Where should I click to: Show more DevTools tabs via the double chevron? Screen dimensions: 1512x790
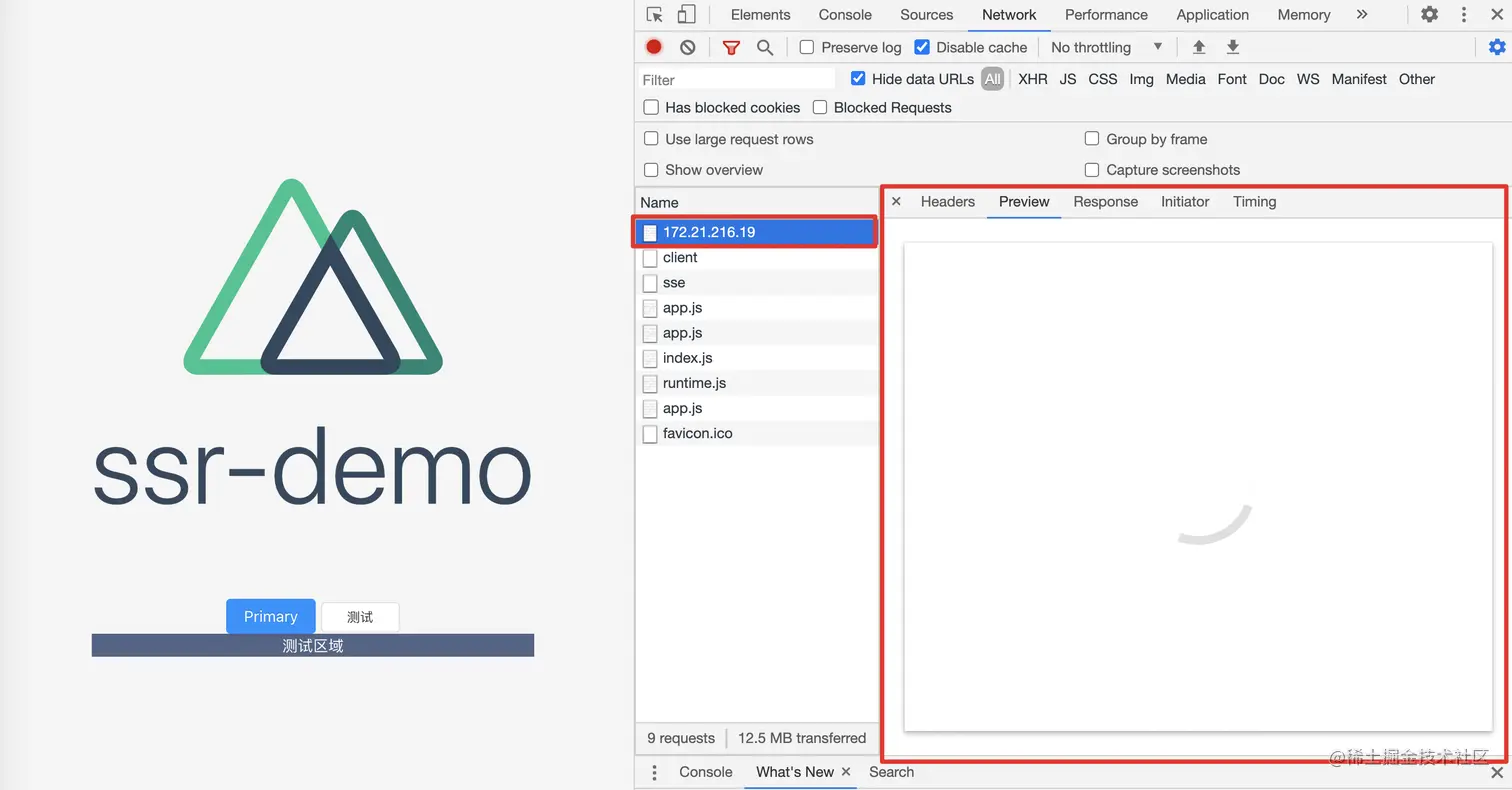[1362, 15]
